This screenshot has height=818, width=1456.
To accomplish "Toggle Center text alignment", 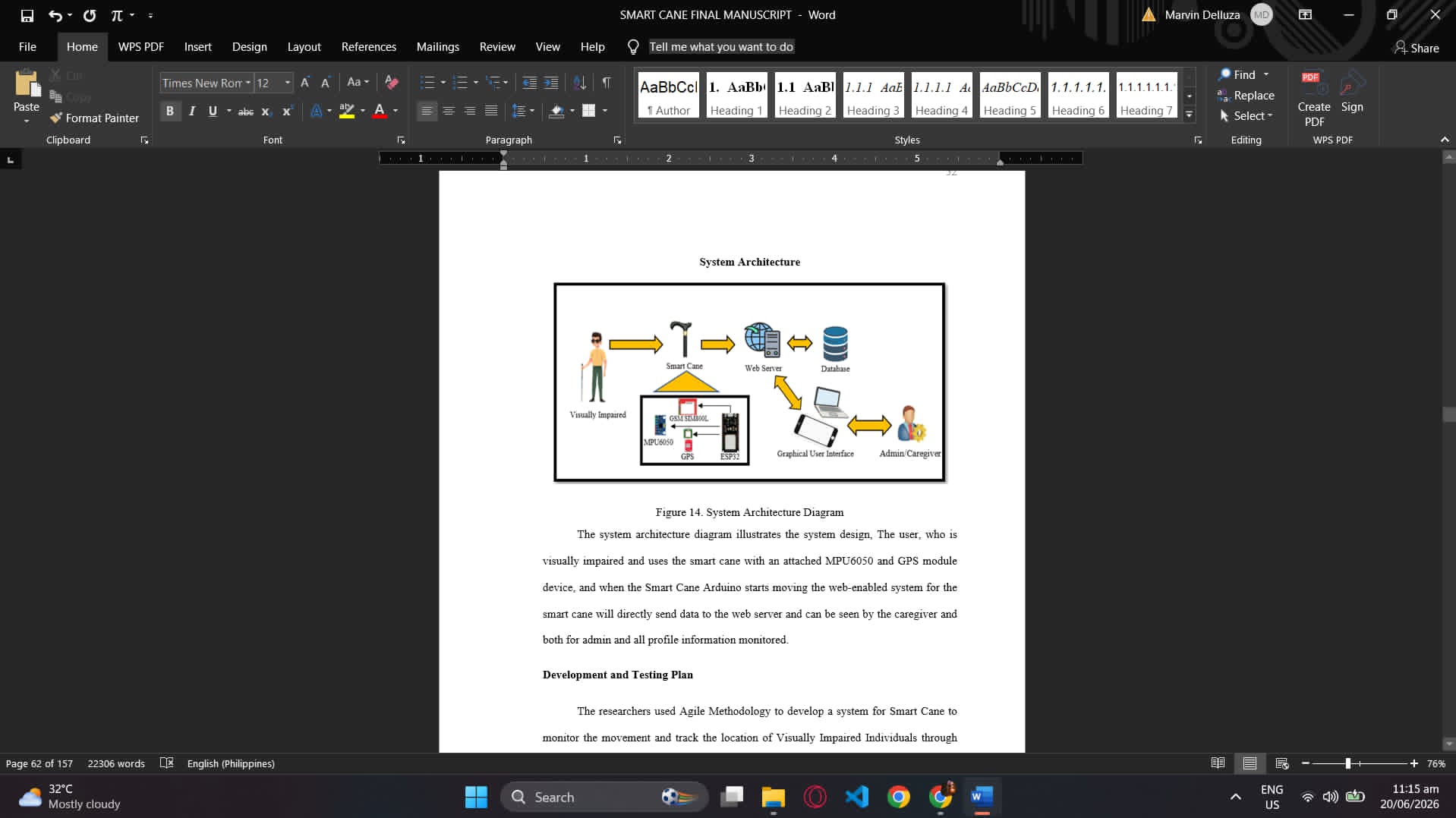I will pos(449,112).
